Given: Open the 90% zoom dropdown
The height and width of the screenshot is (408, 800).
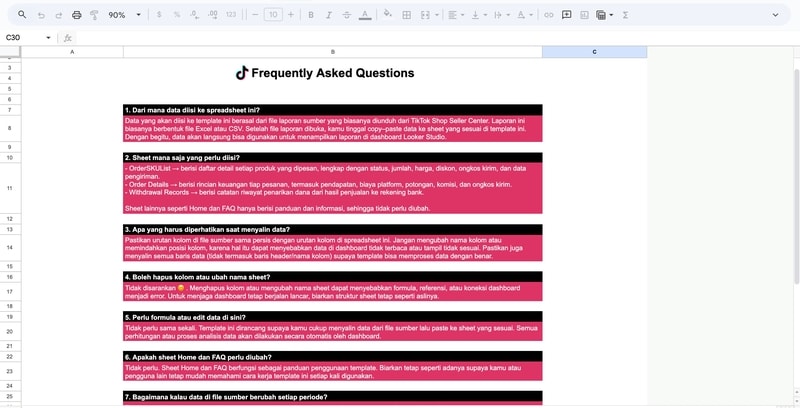Looking at the screenshot, I should (x=124, y=15).
